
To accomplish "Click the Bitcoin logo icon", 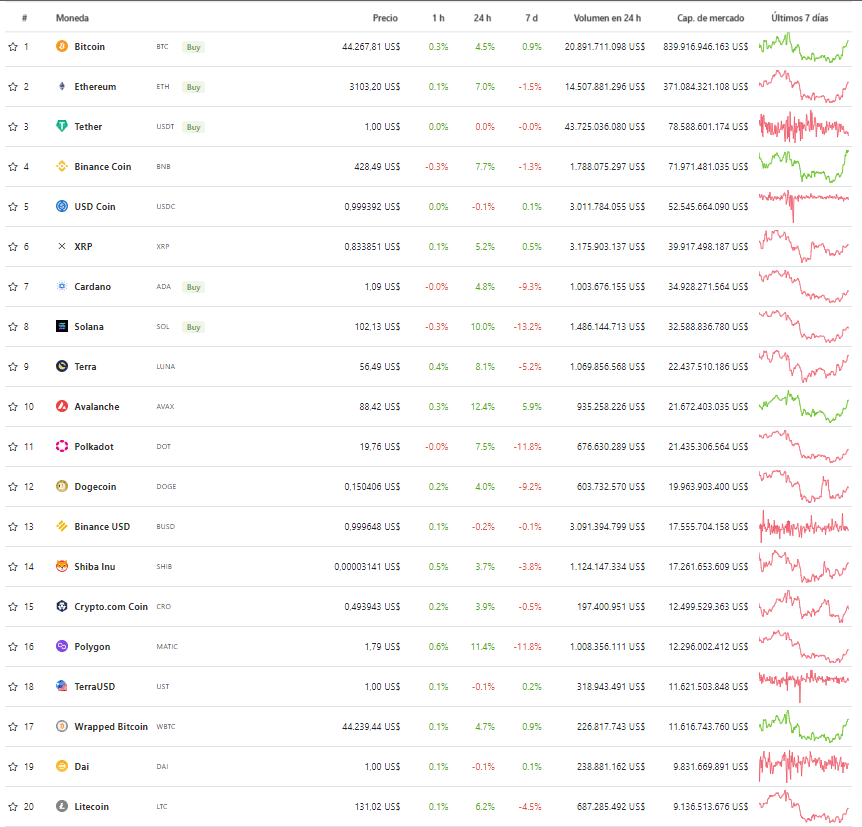I will (x=62, y=46).
